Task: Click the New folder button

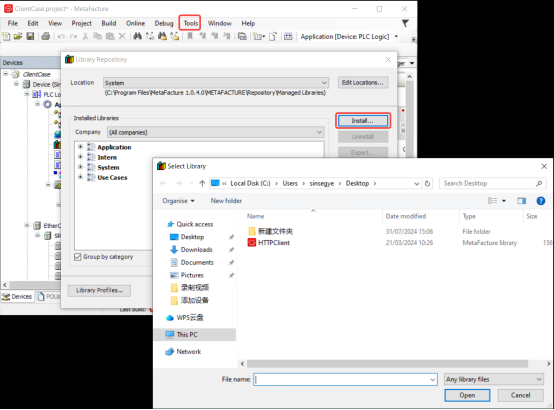Action: click(x=226, y=201)
